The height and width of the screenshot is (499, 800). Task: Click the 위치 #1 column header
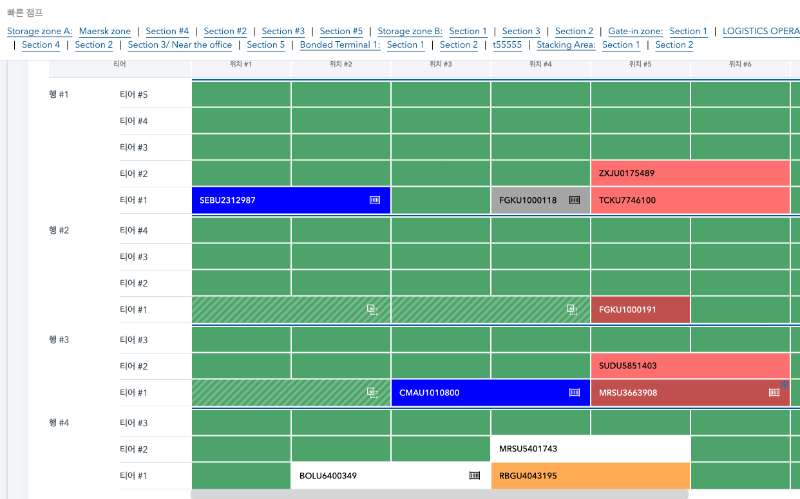(x=241, y=64)
